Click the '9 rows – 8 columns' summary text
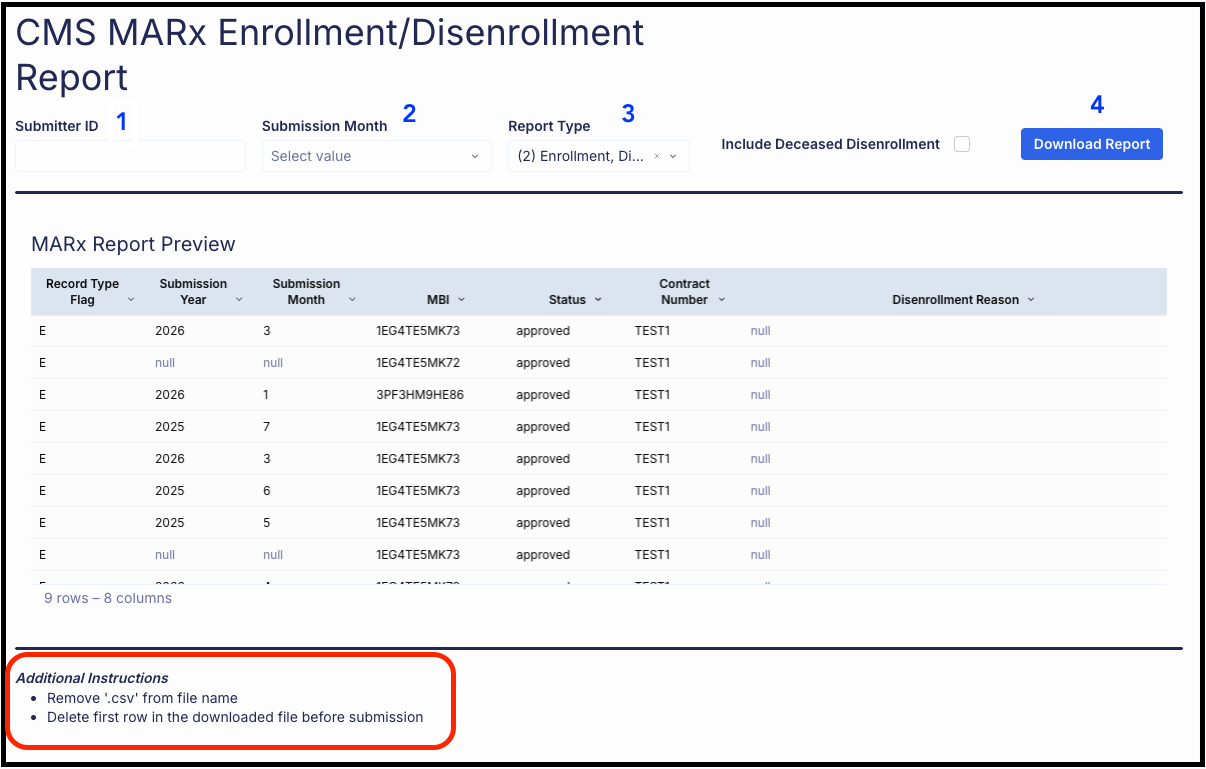Viewport: 1206px width, 769px height. (108, 598)
